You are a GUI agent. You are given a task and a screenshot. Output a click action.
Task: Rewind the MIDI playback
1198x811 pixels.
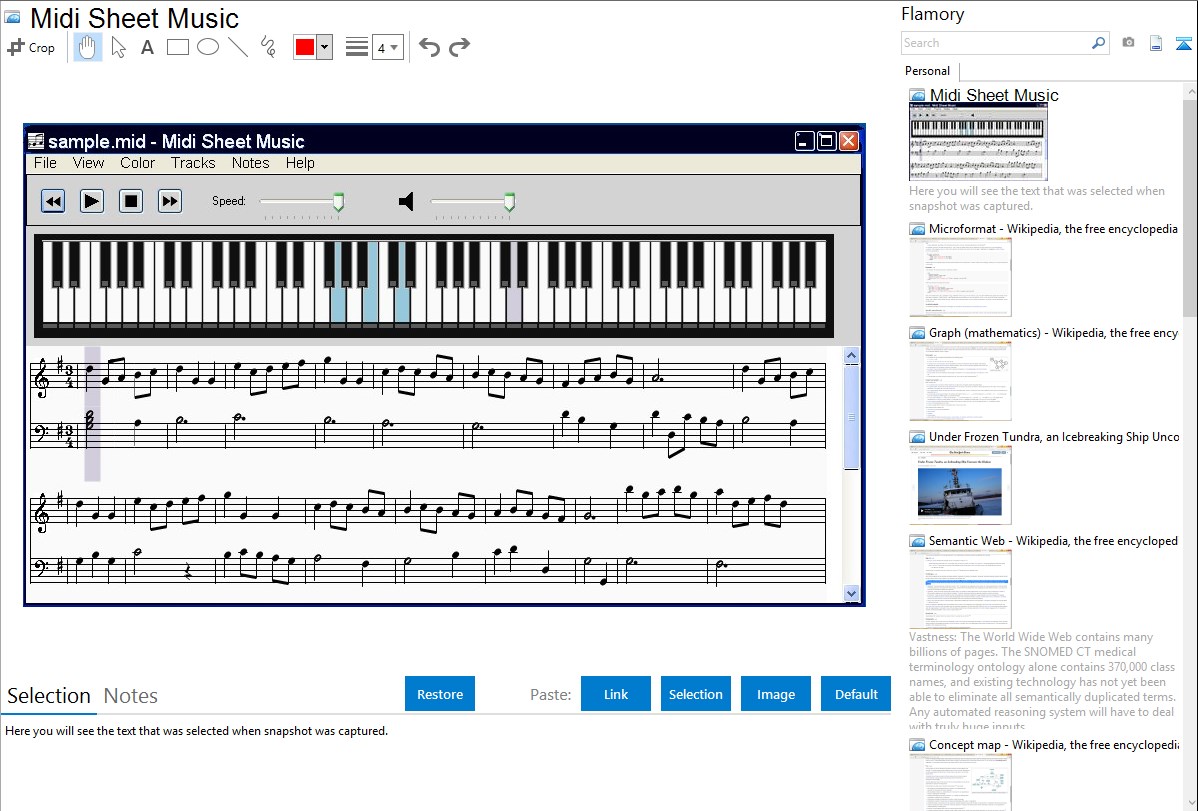pos(53,202)
